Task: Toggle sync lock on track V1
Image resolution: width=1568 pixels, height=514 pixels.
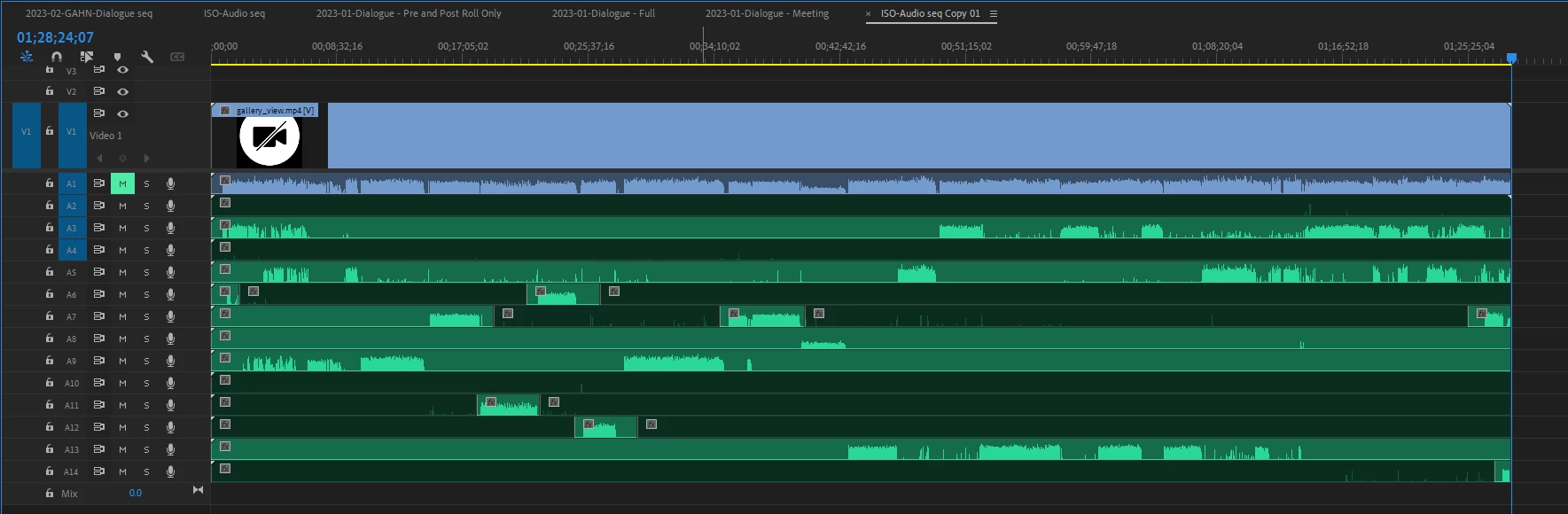Action: coord(99,113)
